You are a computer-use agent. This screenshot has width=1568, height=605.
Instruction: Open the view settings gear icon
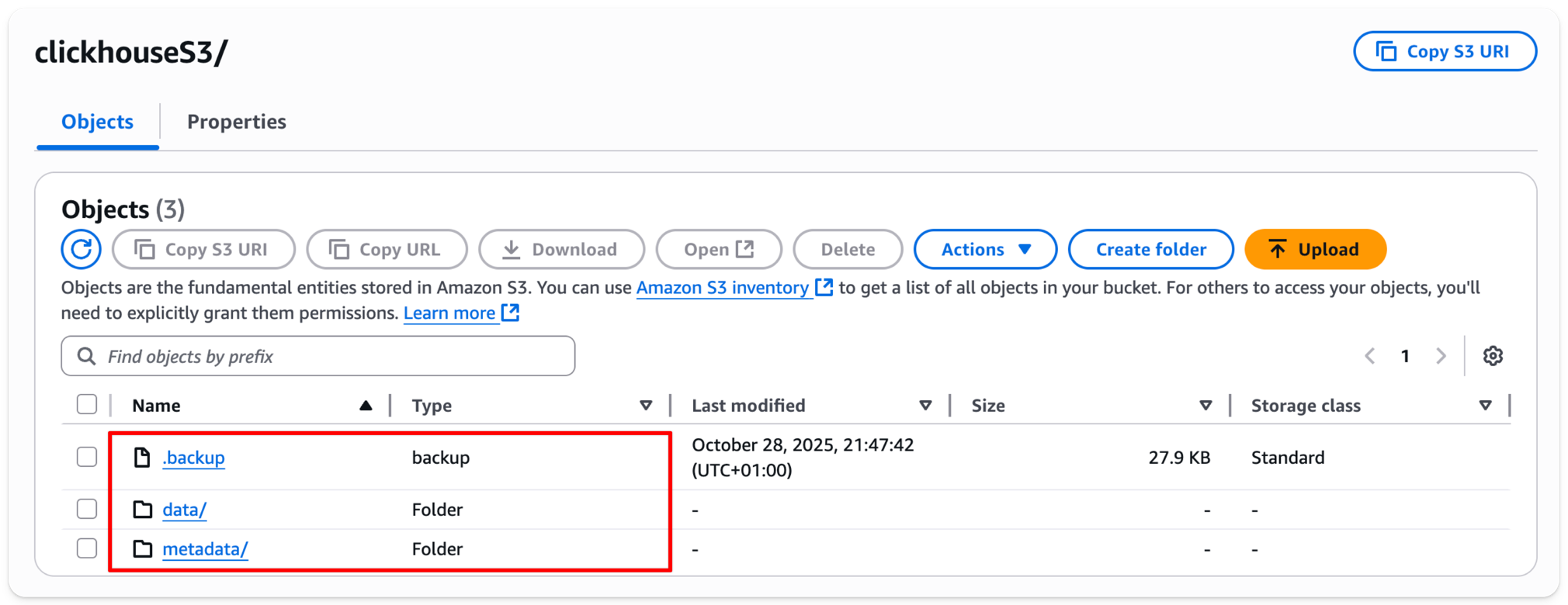pyautogui.click(x=1493, y=356)
